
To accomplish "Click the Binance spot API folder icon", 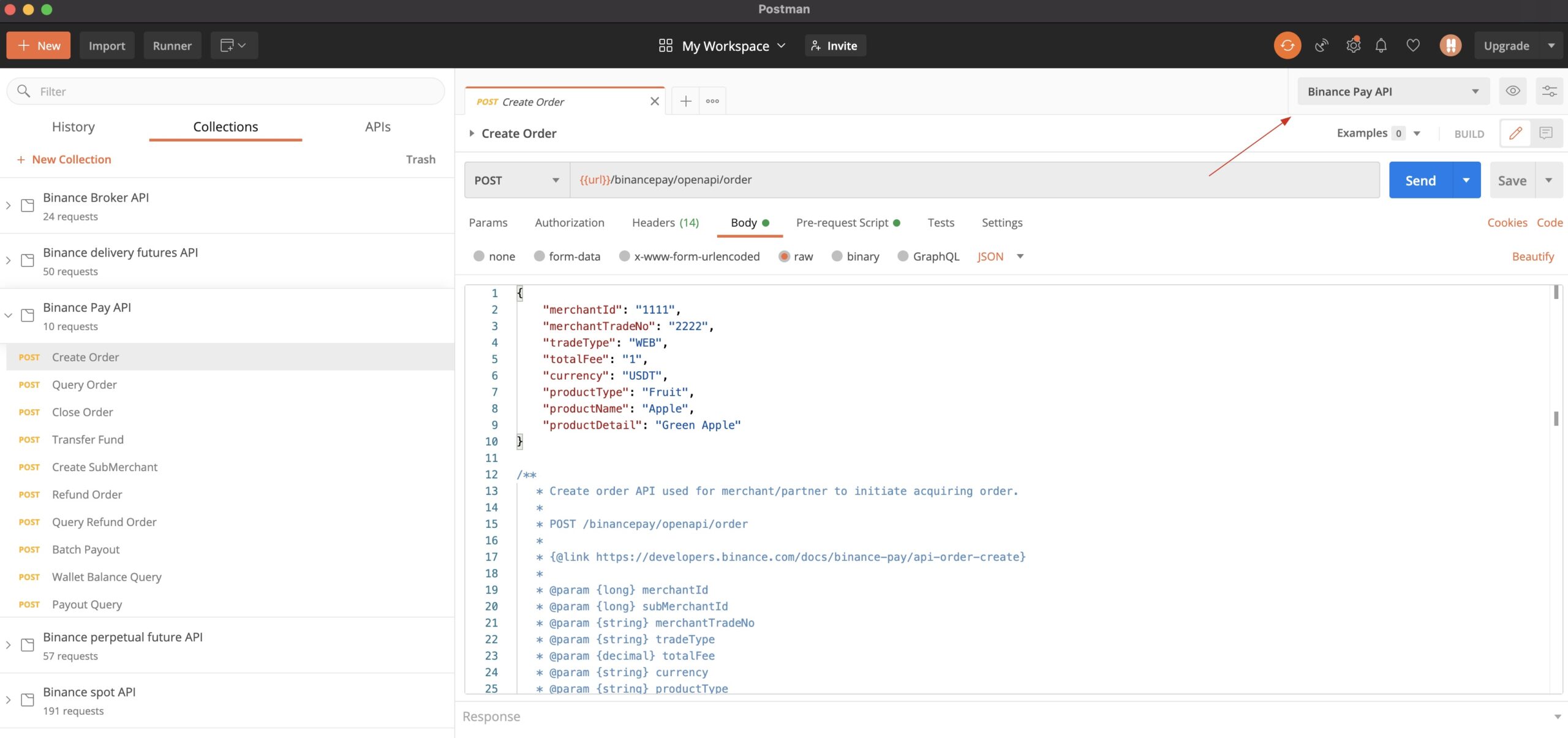I will tap(28, 700).
